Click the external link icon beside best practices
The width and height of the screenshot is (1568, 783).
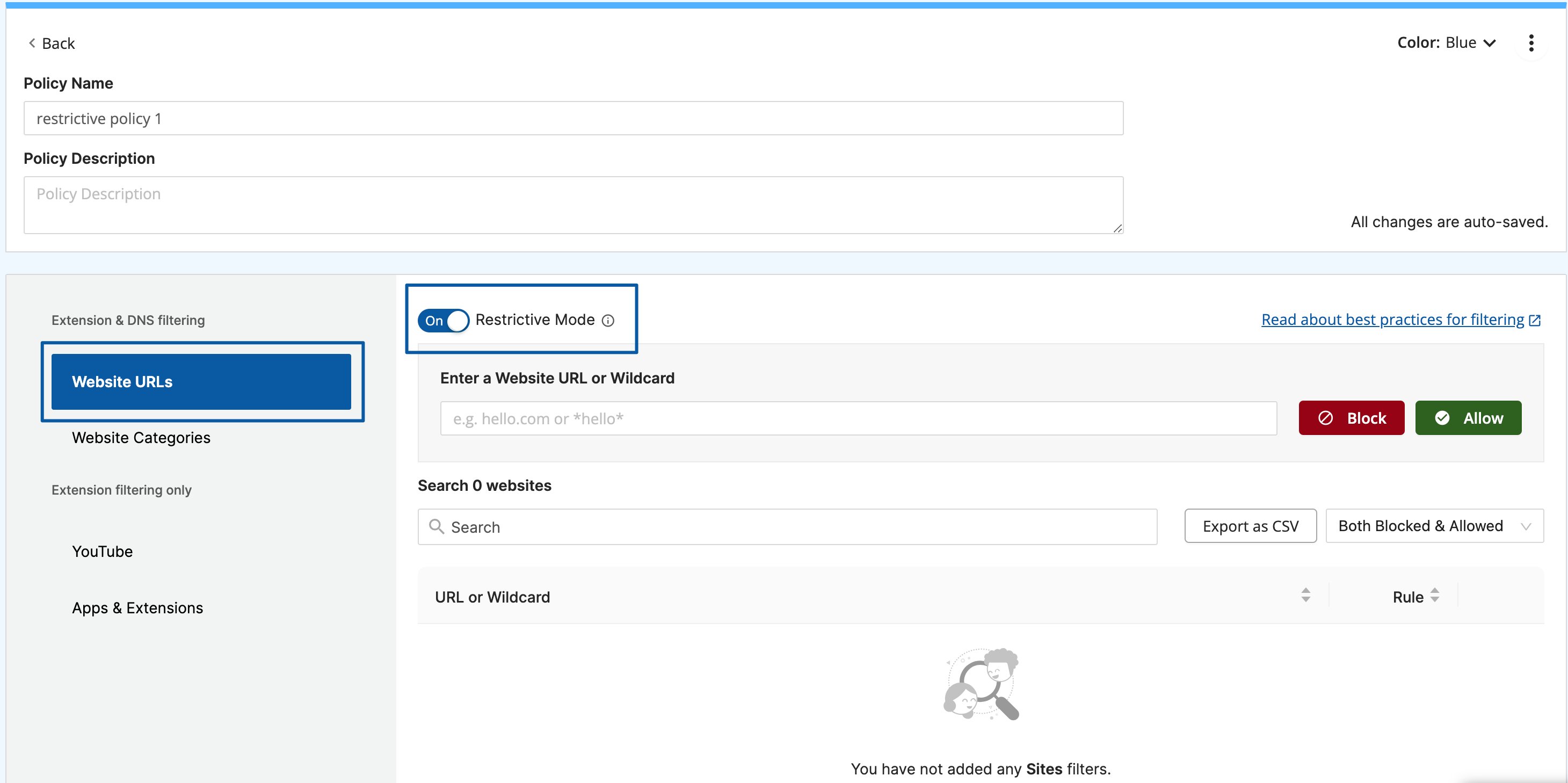[1535, 320]
